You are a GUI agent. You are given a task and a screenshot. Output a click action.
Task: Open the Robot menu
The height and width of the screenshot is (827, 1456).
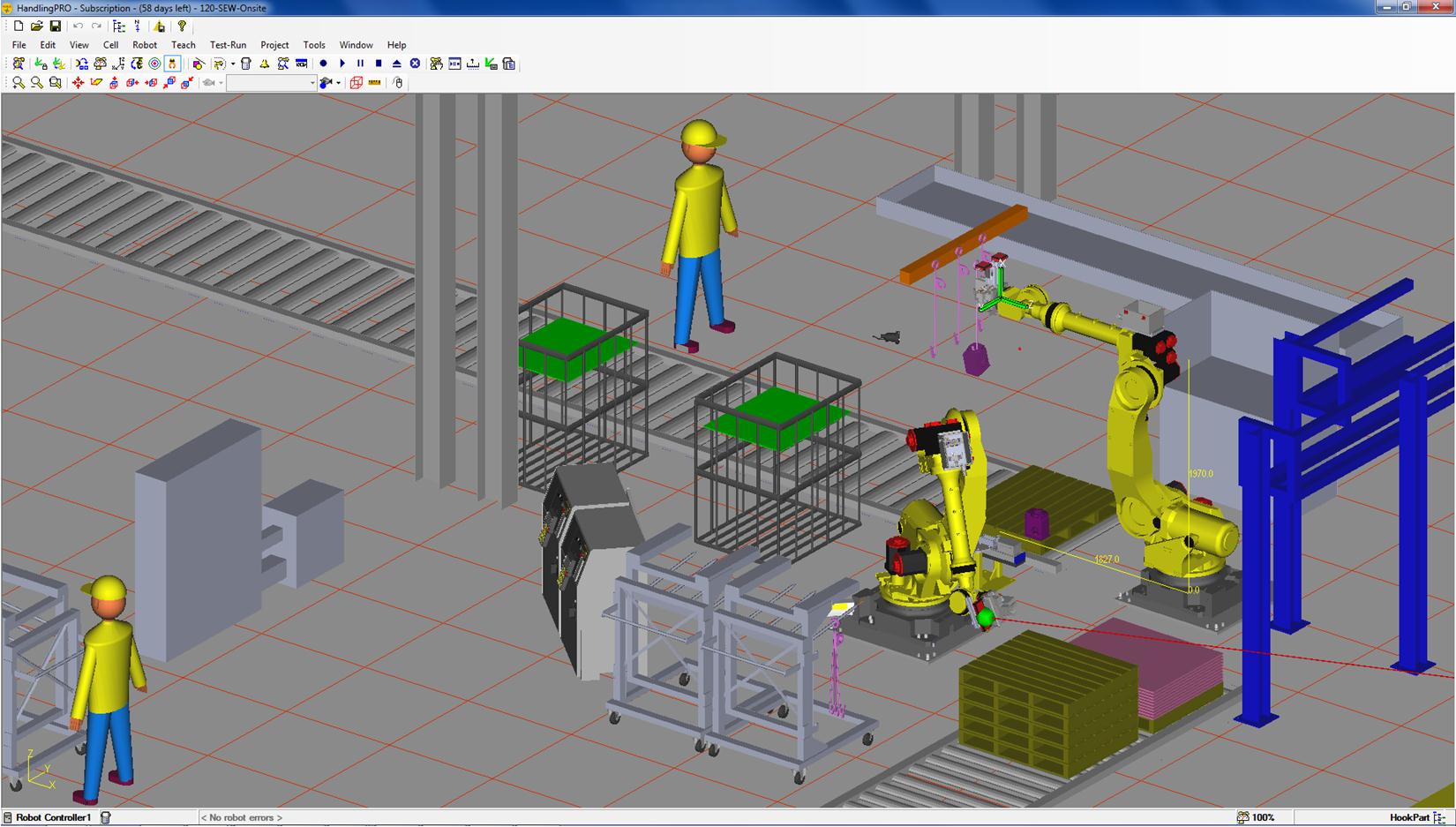pyautogui.click(x=145, y=45)
